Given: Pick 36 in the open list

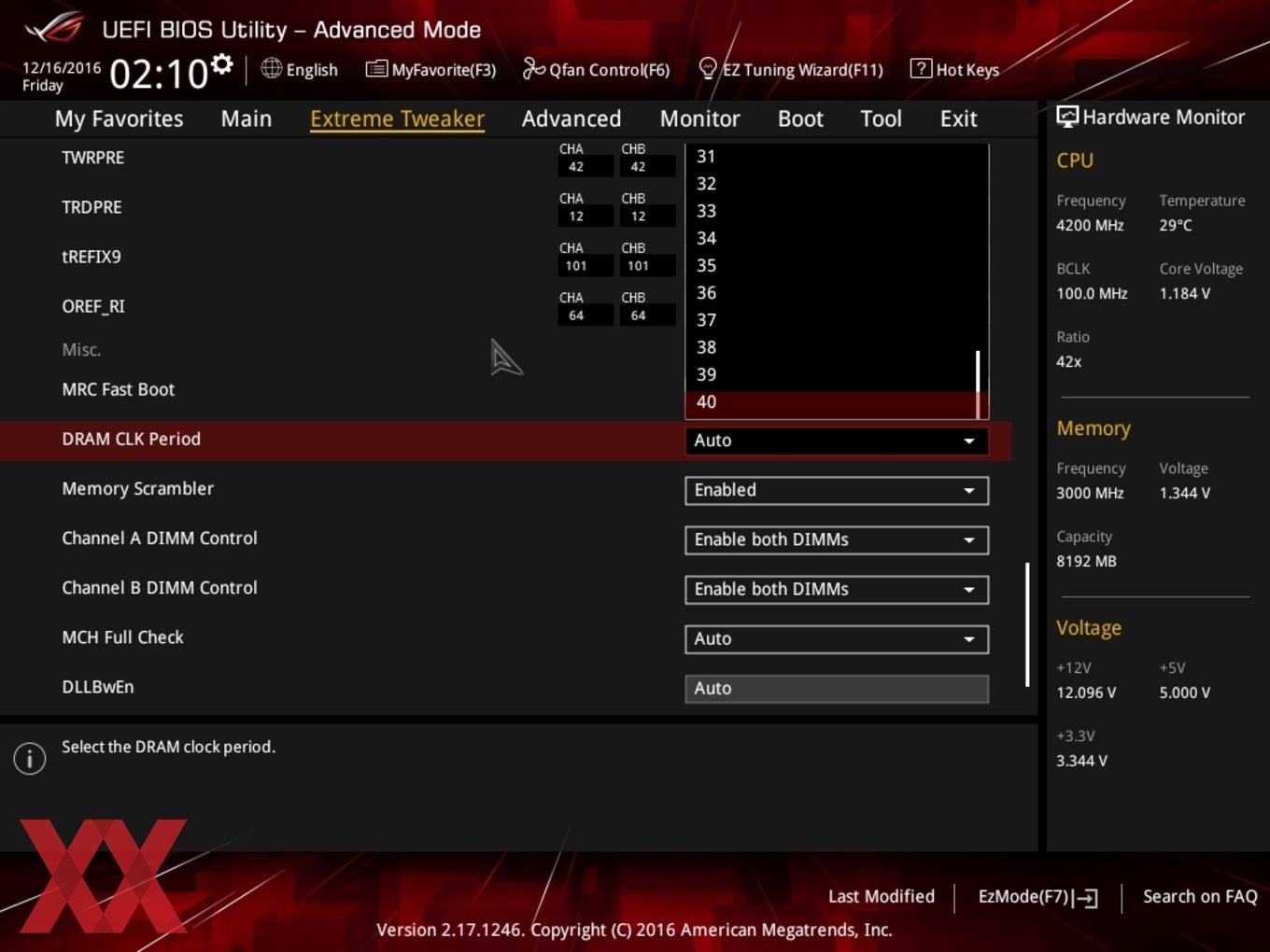Looking at the screenshot, I should [831, 292].
